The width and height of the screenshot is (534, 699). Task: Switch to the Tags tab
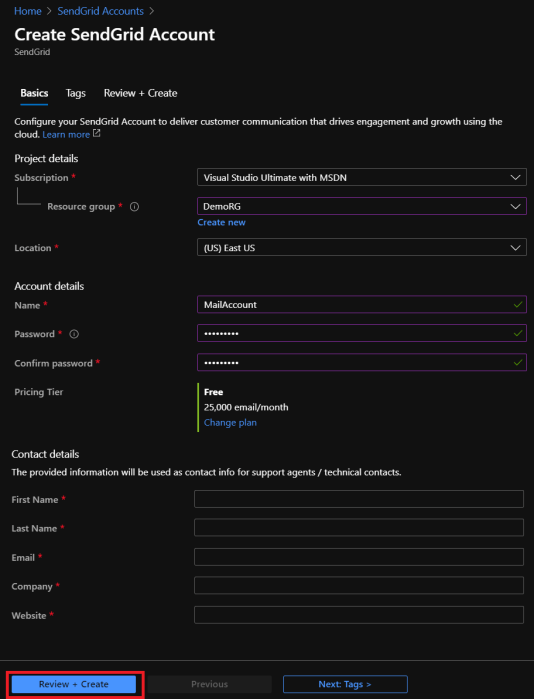(76, 93)
